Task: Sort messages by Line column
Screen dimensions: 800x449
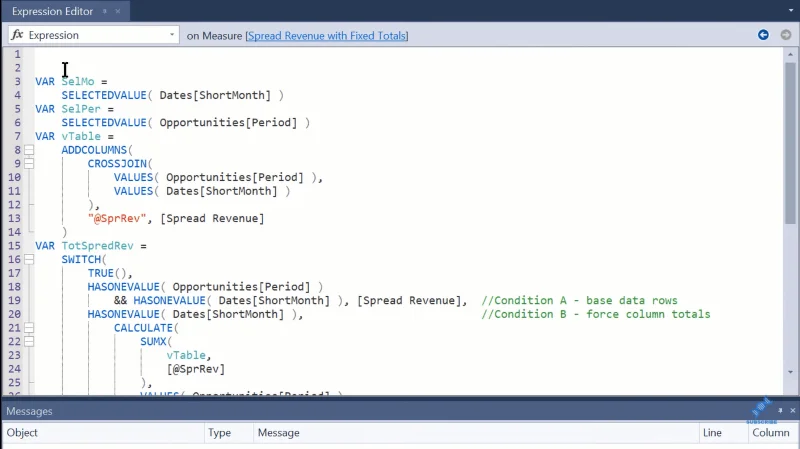Action: tap(723, 433)
